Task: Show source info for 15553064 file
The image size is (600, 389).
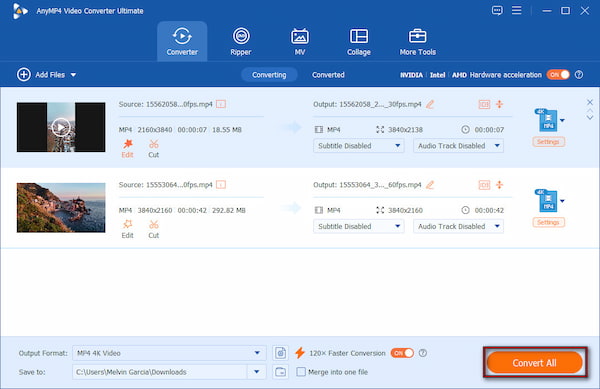Action: coord(221,185)
